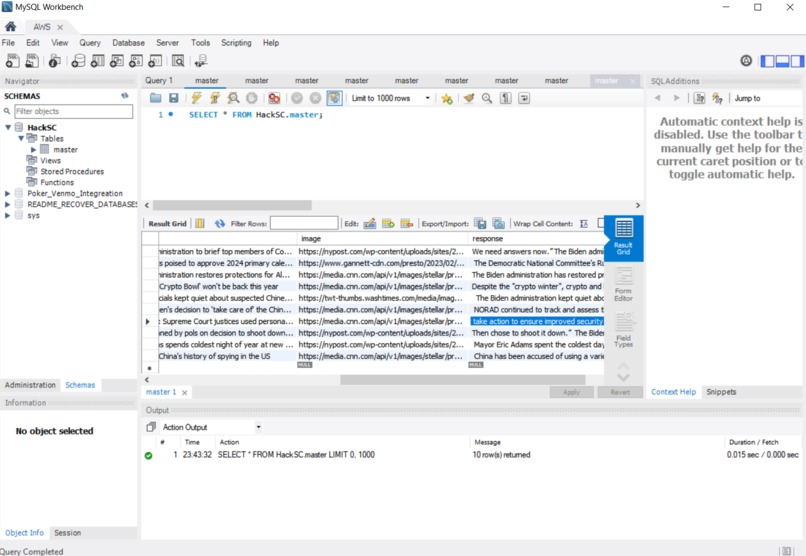Collapse the Tables folder under HackSC
The image size is (806, 556).
pyautogui.click(x=21, y=138)
